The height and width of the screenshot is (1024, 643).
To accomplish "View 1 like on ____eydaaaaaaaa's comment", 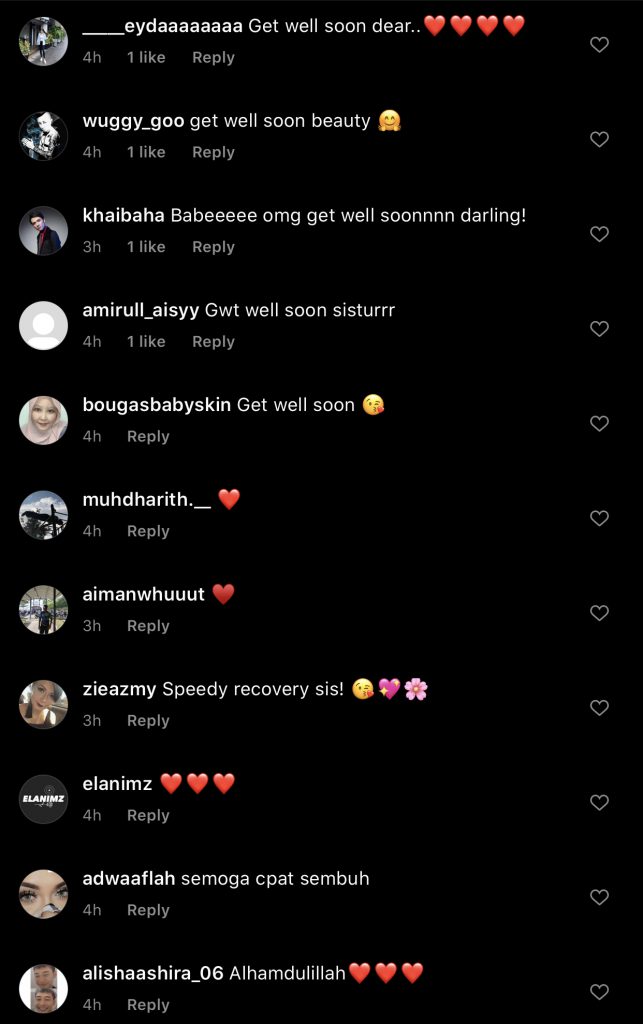I will coord(146,57).
